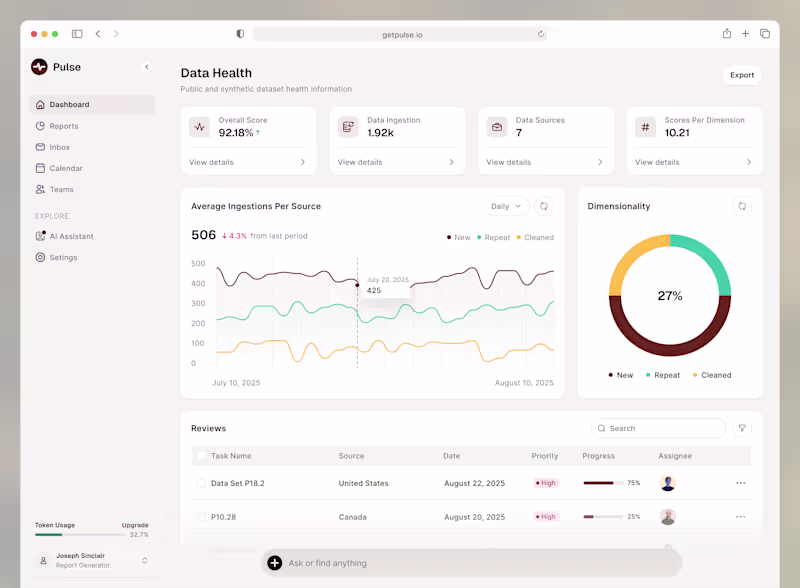Click the Ask or find anything field
800x588 pixels.
tap(472, 563)
